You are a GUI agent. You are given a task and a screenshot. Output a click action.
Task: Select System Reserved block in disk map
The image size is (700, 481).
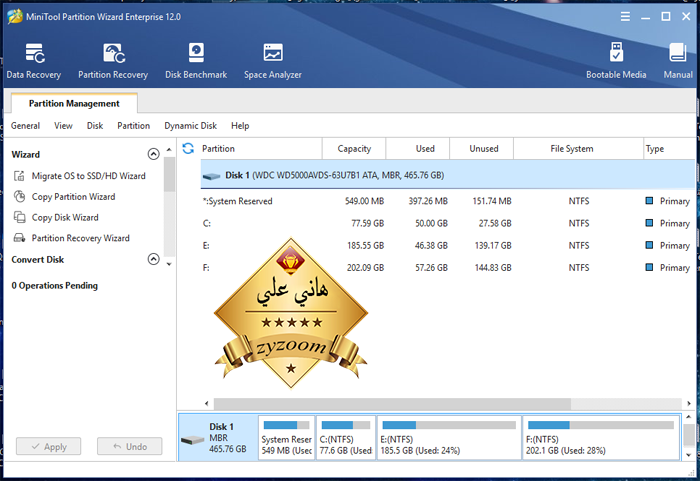tap(286, 437)
